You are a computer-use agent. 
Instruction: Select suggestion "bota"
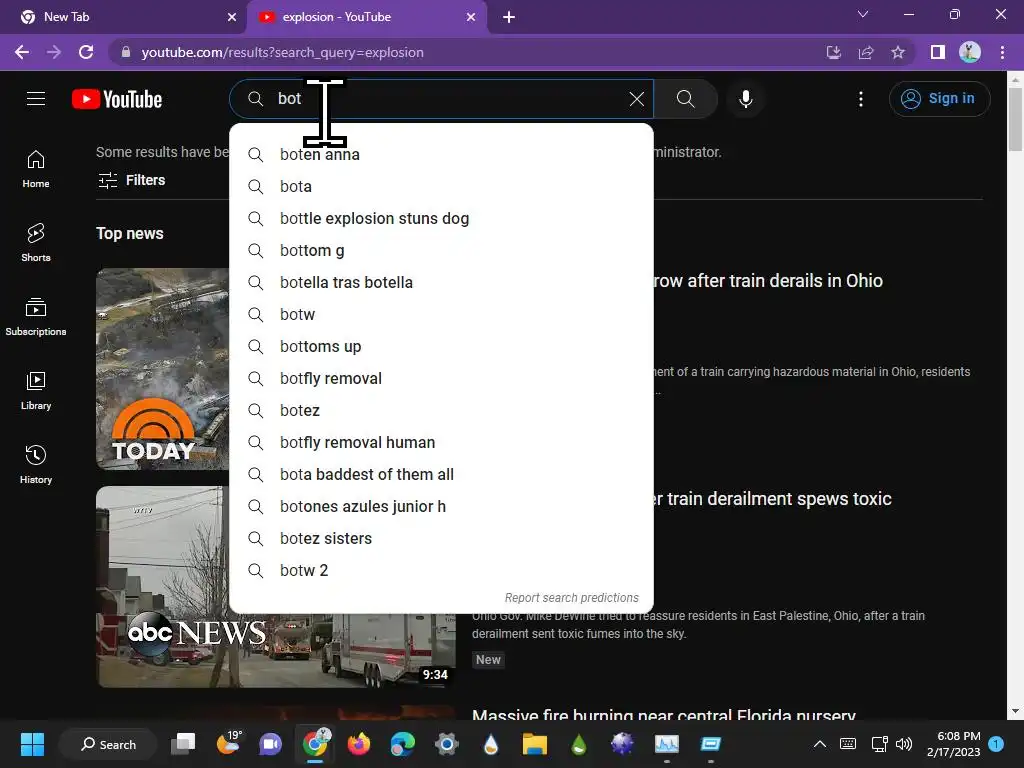point(441,187)
